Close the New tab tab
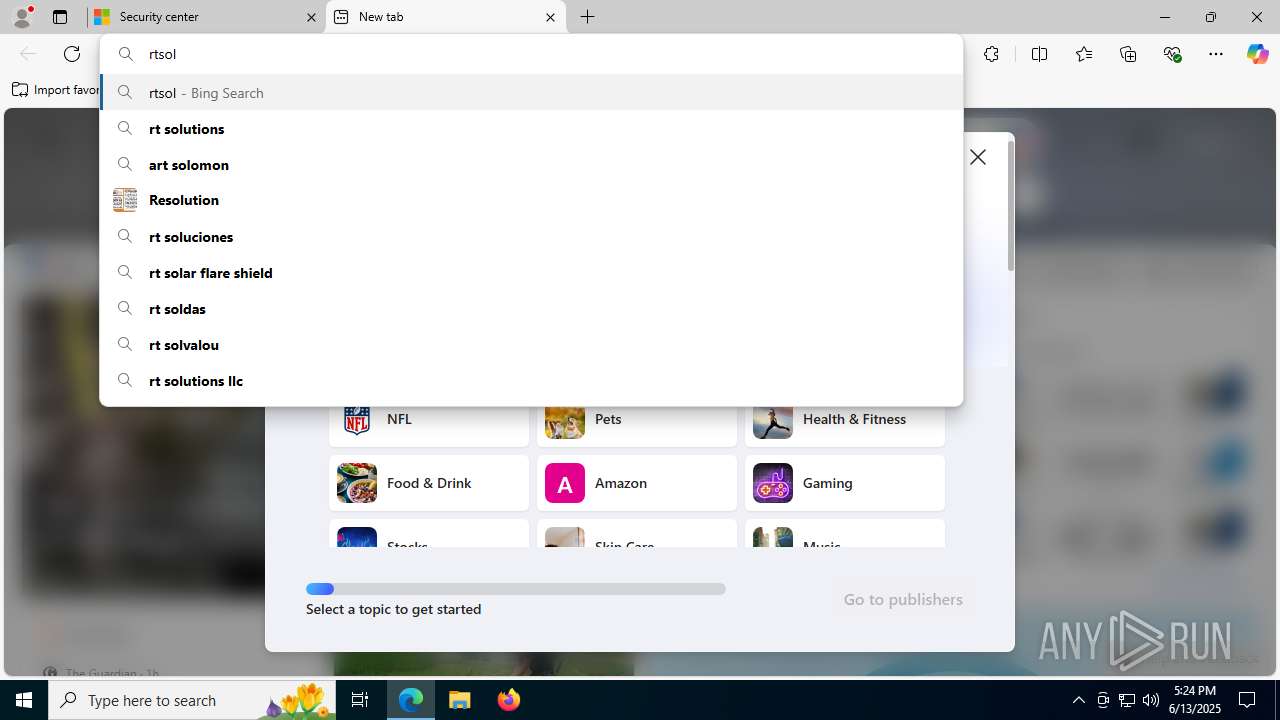Screen dimensions: 1280x720 click(x=550, y=17)
